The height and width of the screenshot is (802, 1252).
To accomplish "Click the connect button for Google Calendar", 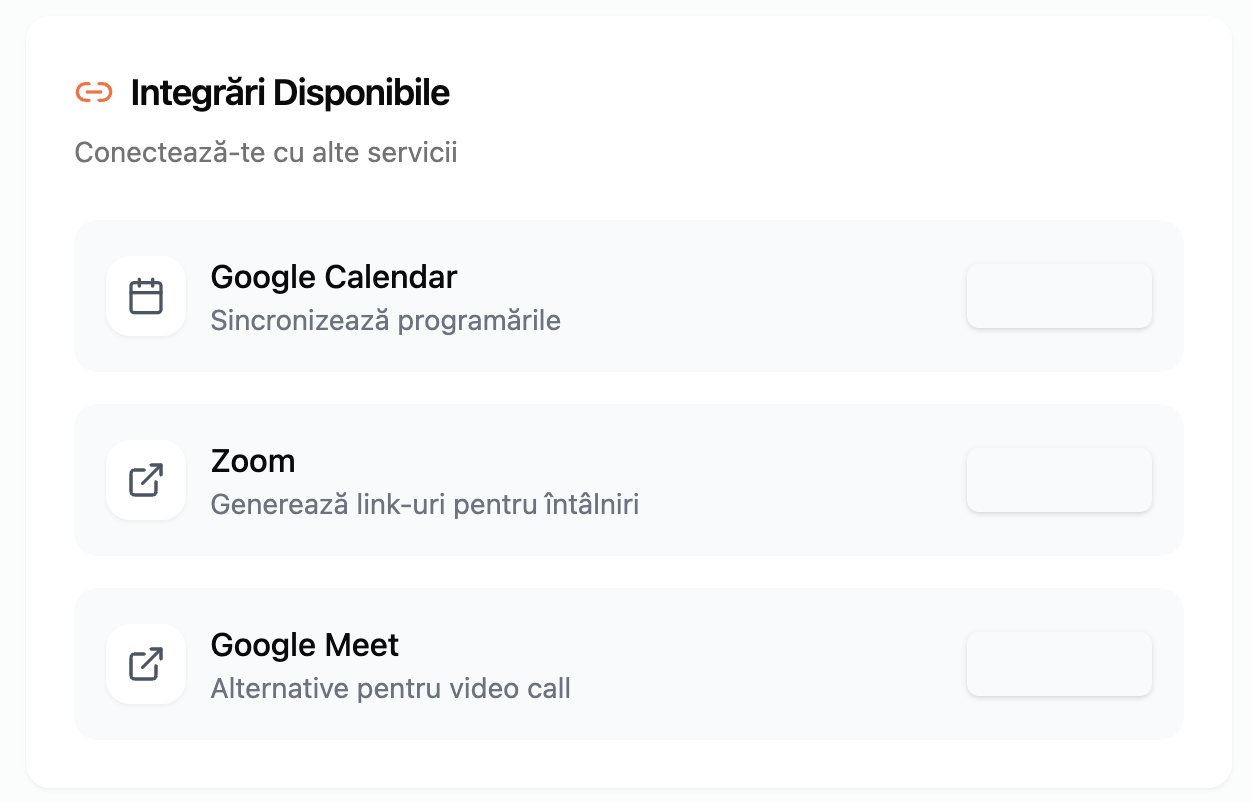I will click(x=1059, y=296).
